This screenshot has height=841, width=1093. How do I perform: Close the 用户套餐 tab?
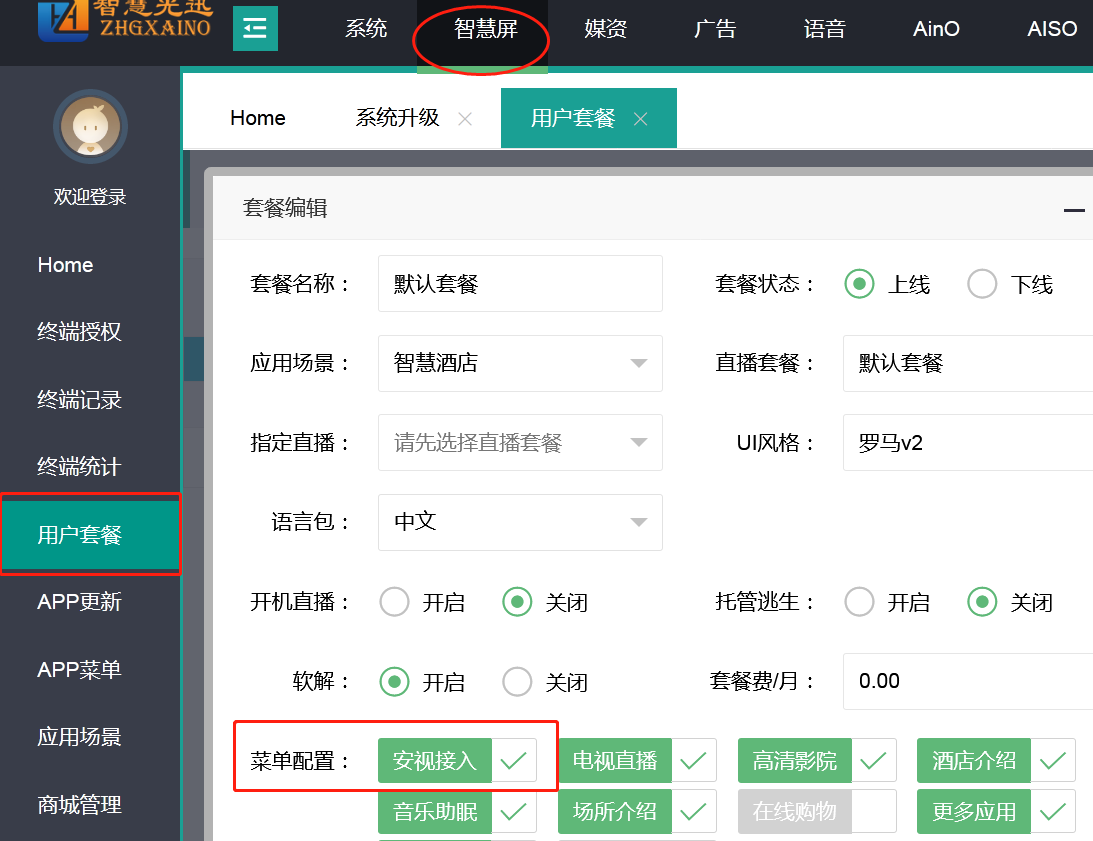coord(641,119)
